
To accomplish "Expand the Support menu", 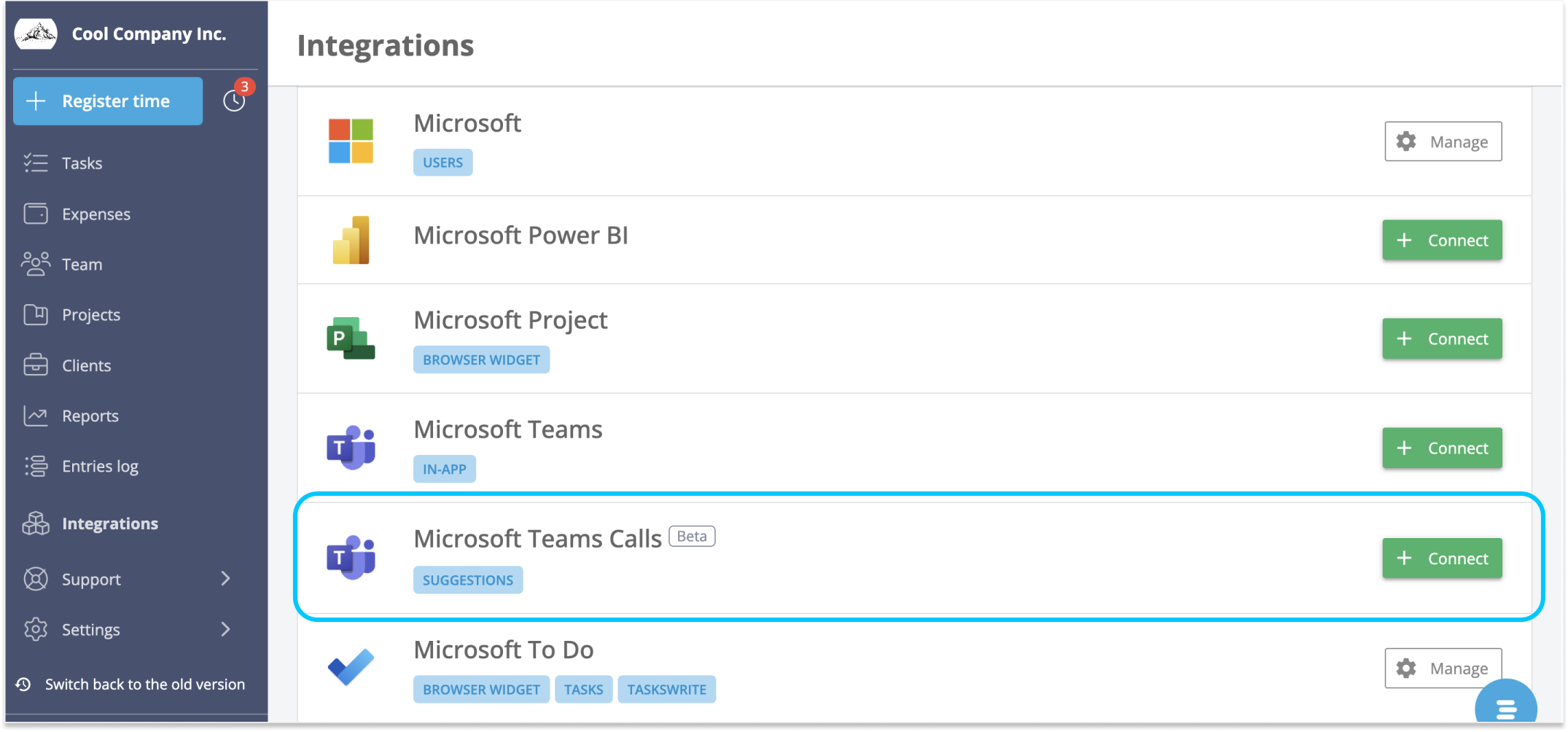I will click(90, 579).
